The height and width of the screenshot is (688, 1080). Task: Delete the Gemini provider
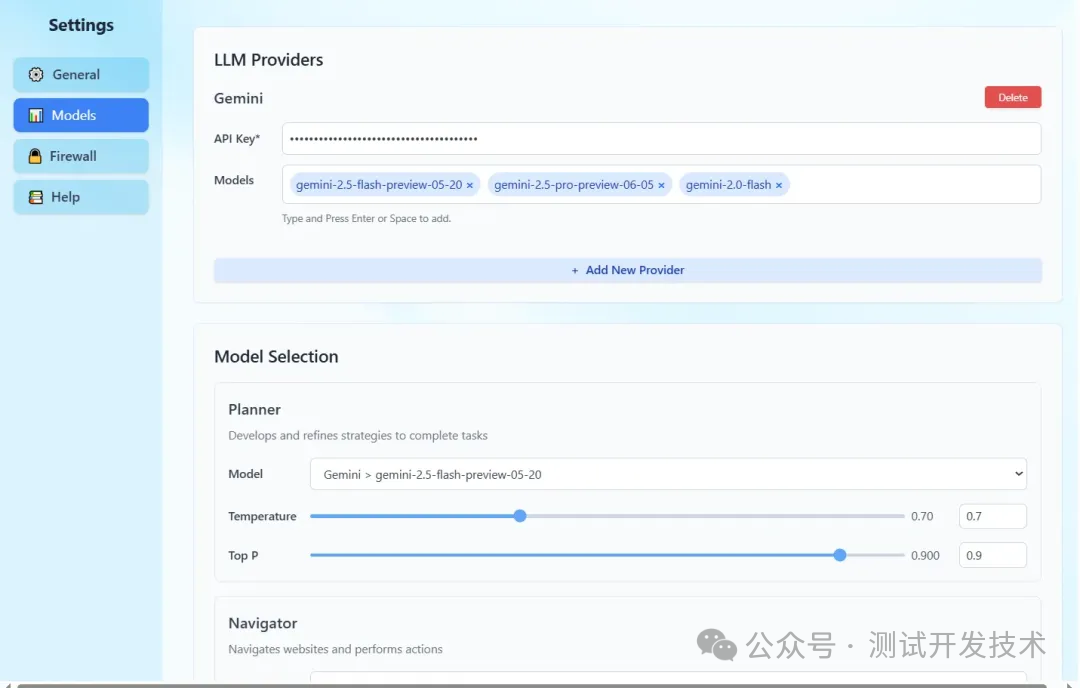(x=1012, y=97)
